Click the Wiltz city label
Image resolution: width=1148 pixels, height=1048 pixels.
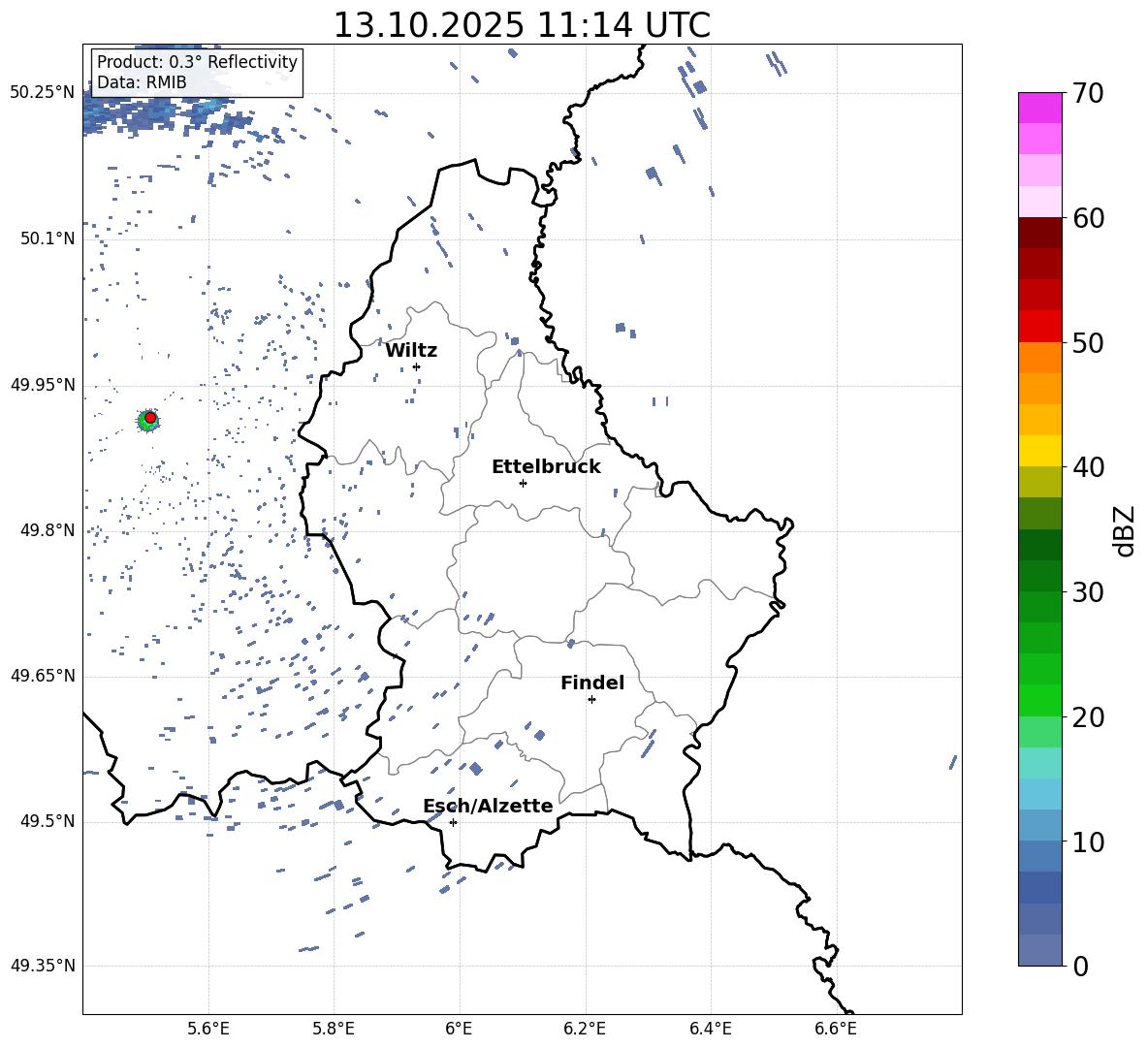point(411,351)
